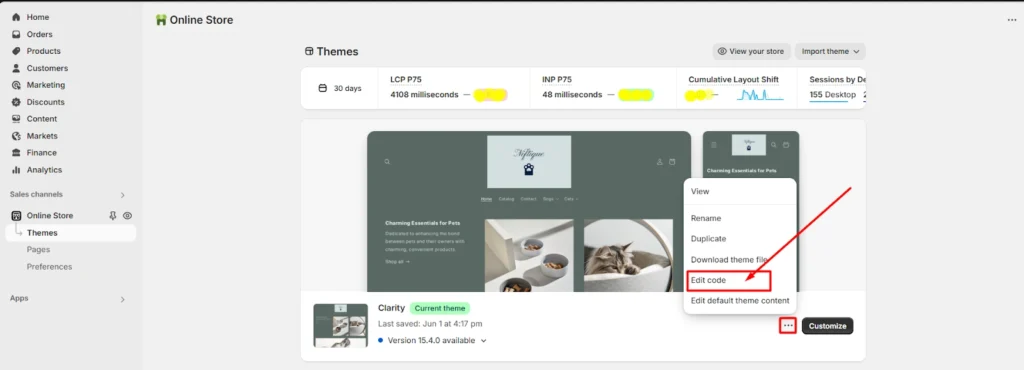
Task: Click the Clarity theme name
Action: [391, 308]
